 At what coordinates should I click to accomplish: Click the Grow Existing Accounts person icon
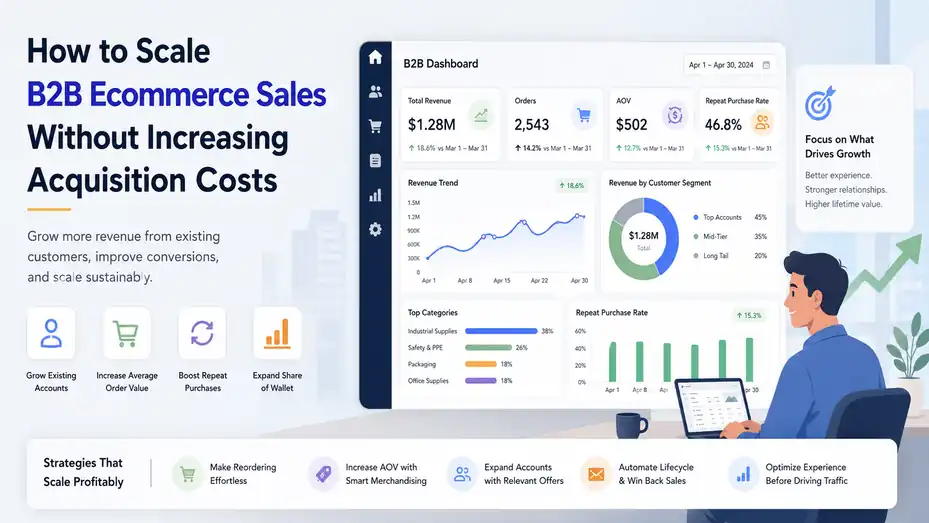[51, 333]
